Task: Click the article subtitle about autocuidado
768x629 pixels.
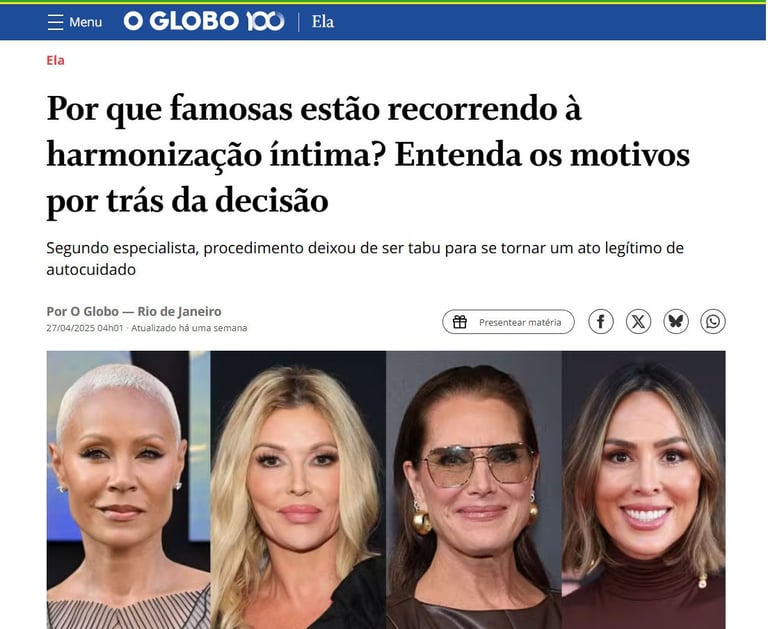Action: pyautogui.click(x=365, y=259)
